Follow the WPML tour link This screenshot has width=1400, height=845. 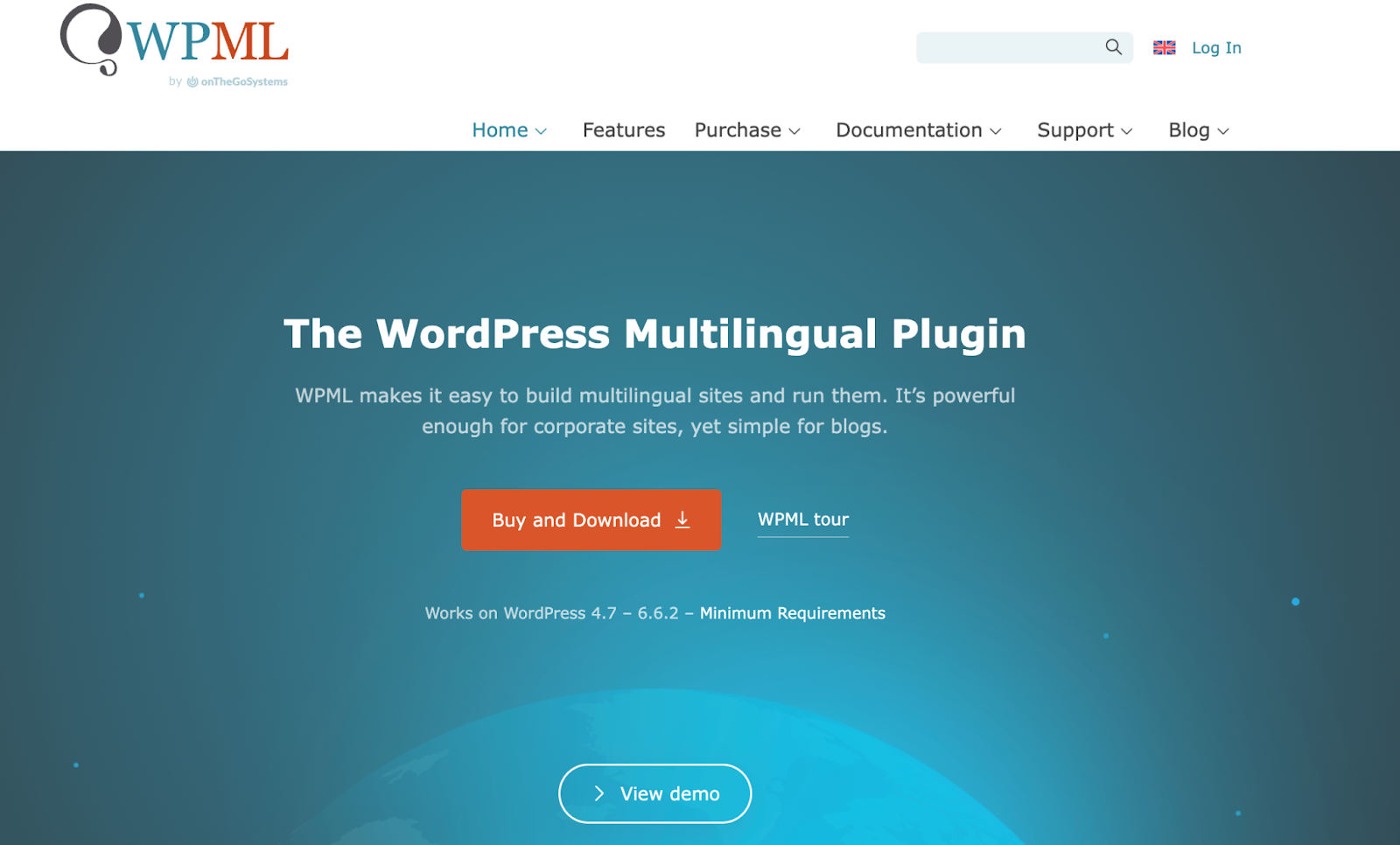pos(803,520)
